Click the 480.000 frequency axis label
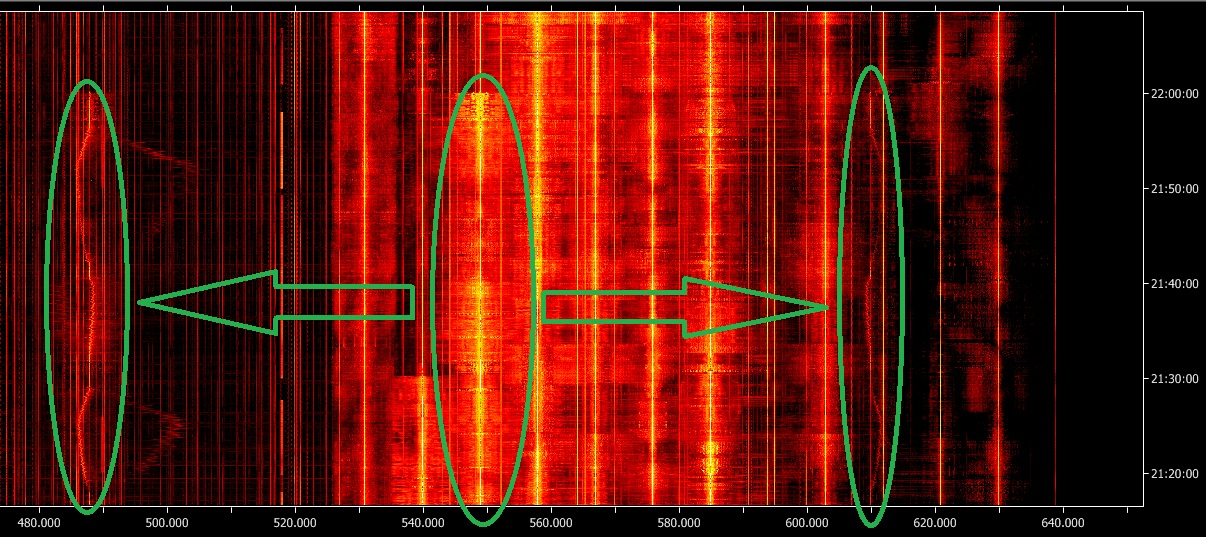This screenshot has width=1206, height=537. point(38,522)
